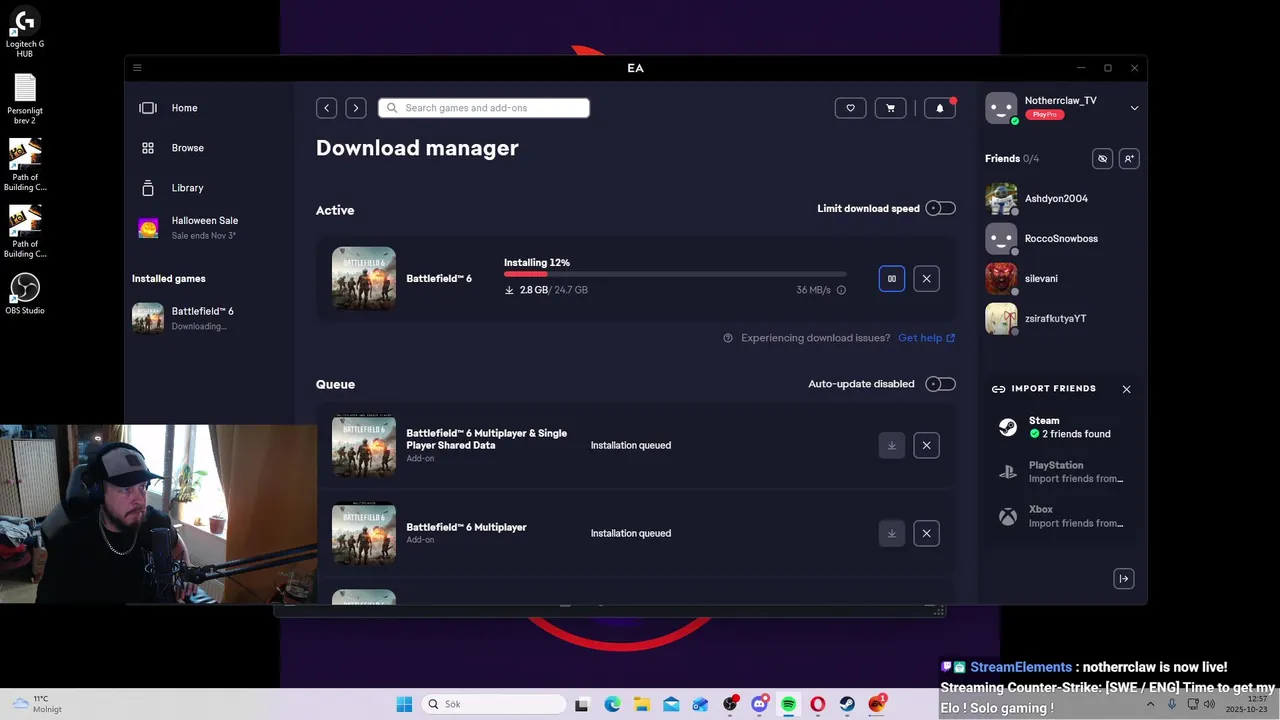Start download for Battlefield 6 Multiplayer add-on
Image resolution: width=1280 pixels, height=720 pixels.
892,533
